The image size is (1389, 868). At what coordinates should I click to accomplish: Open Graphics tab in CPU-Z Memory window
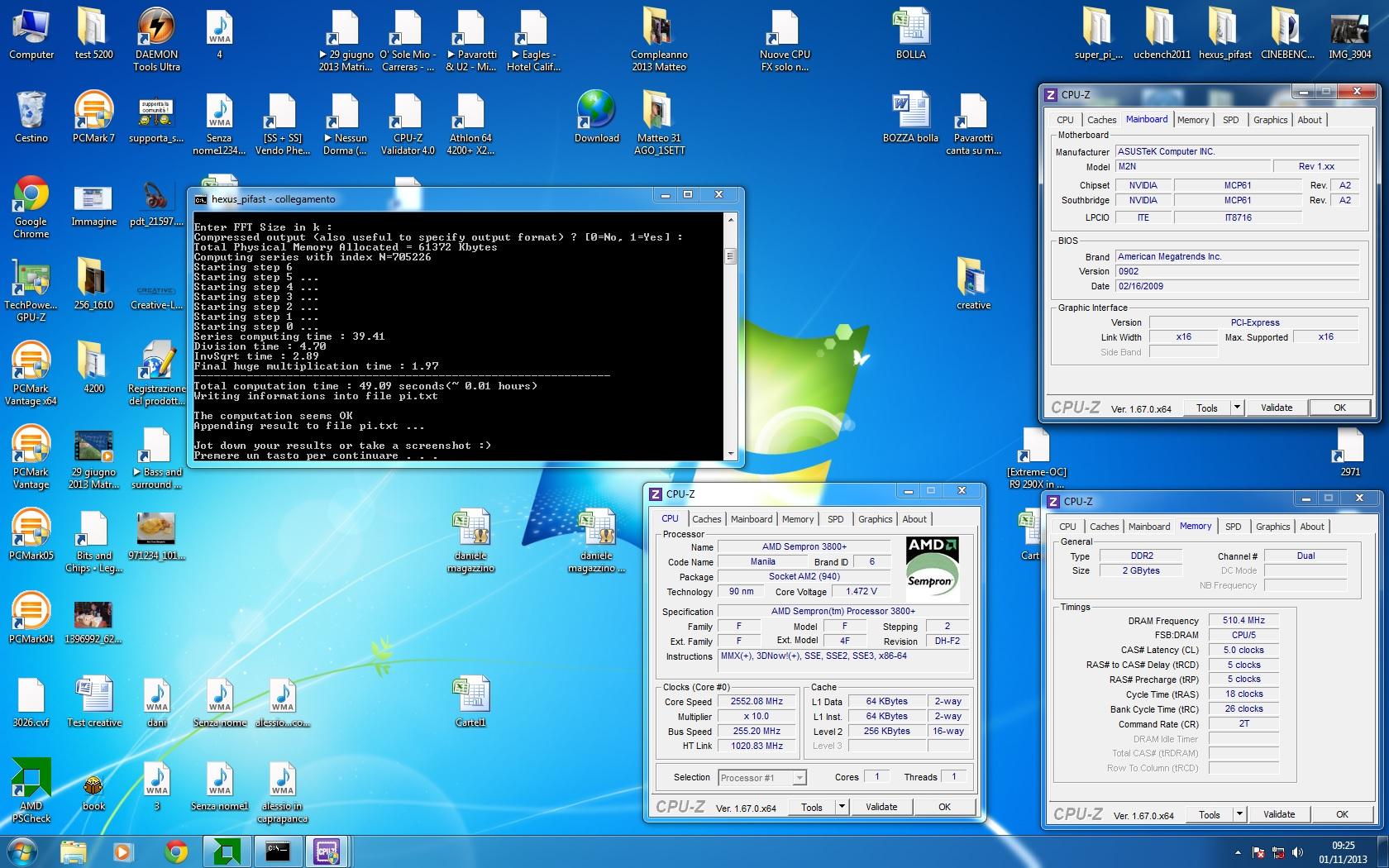click(1273, 527)
